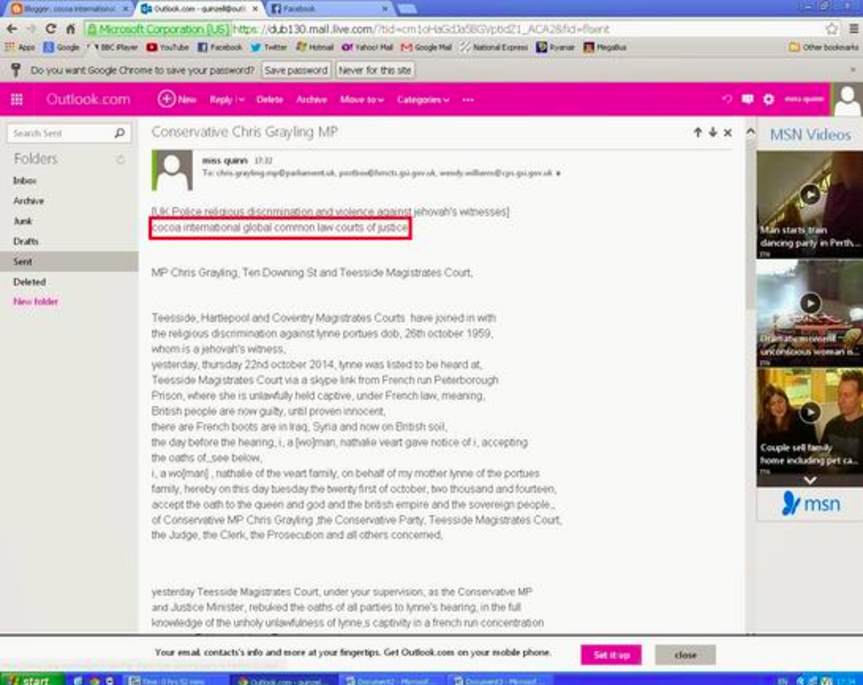
Task: Expand recipients list arrow after email addresses
Action: [x=558, y=173]
